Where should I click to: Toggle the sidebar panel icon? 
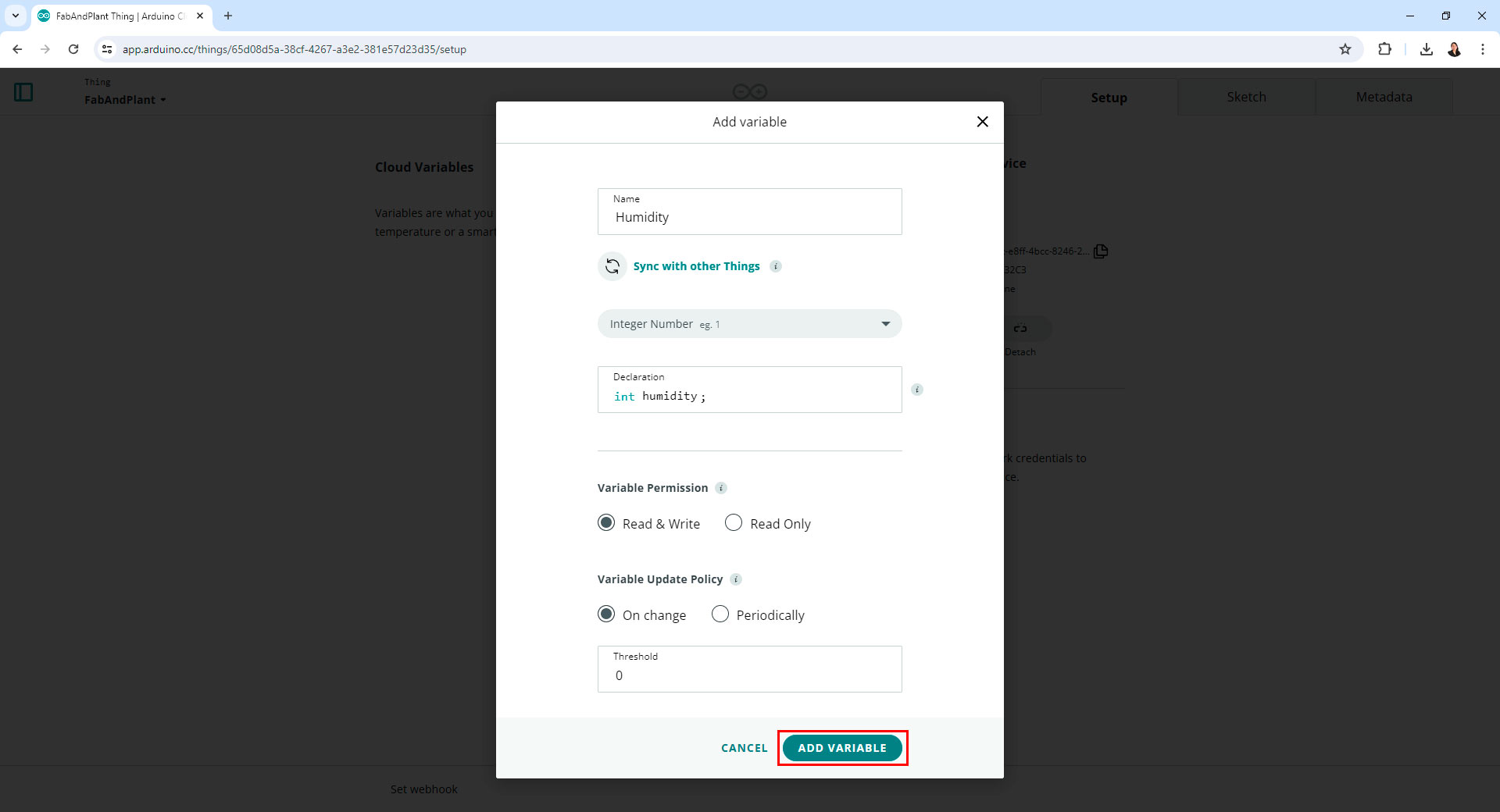[23, 92]
